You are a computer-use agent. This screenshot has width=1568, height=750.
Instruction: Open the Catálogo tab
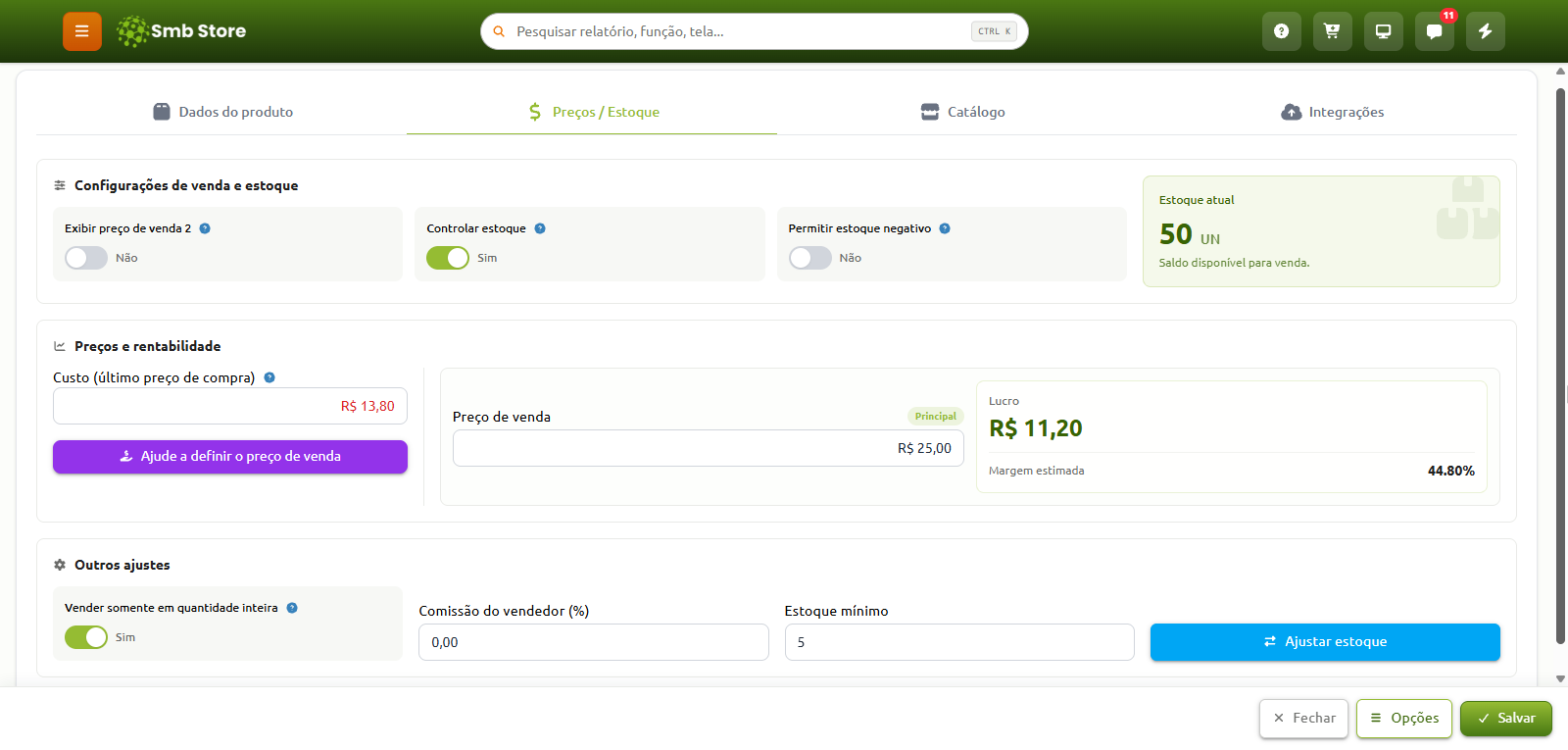coord(962,112)
